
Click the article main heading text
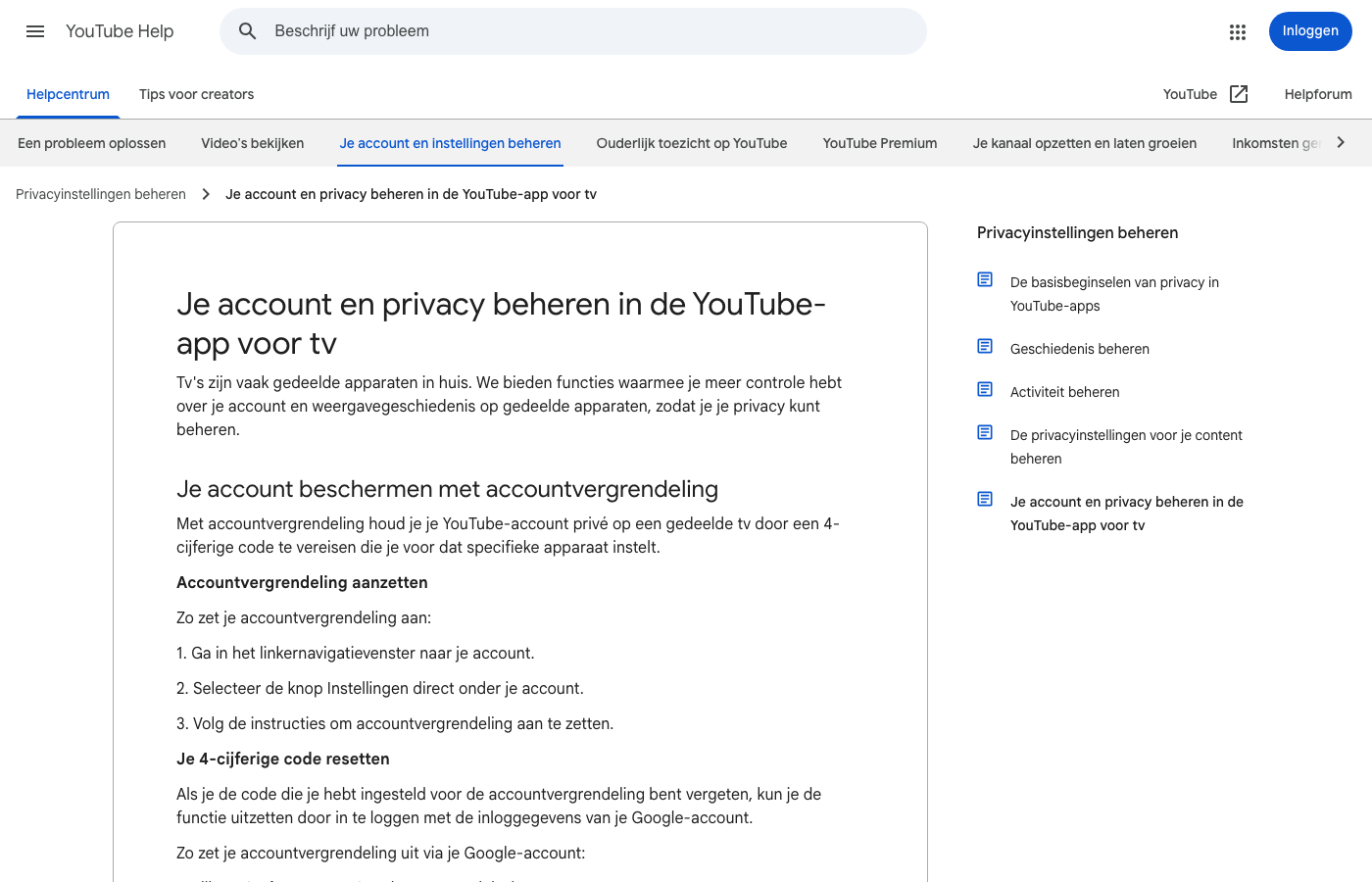pyautogui.click(x=501, y=323)
